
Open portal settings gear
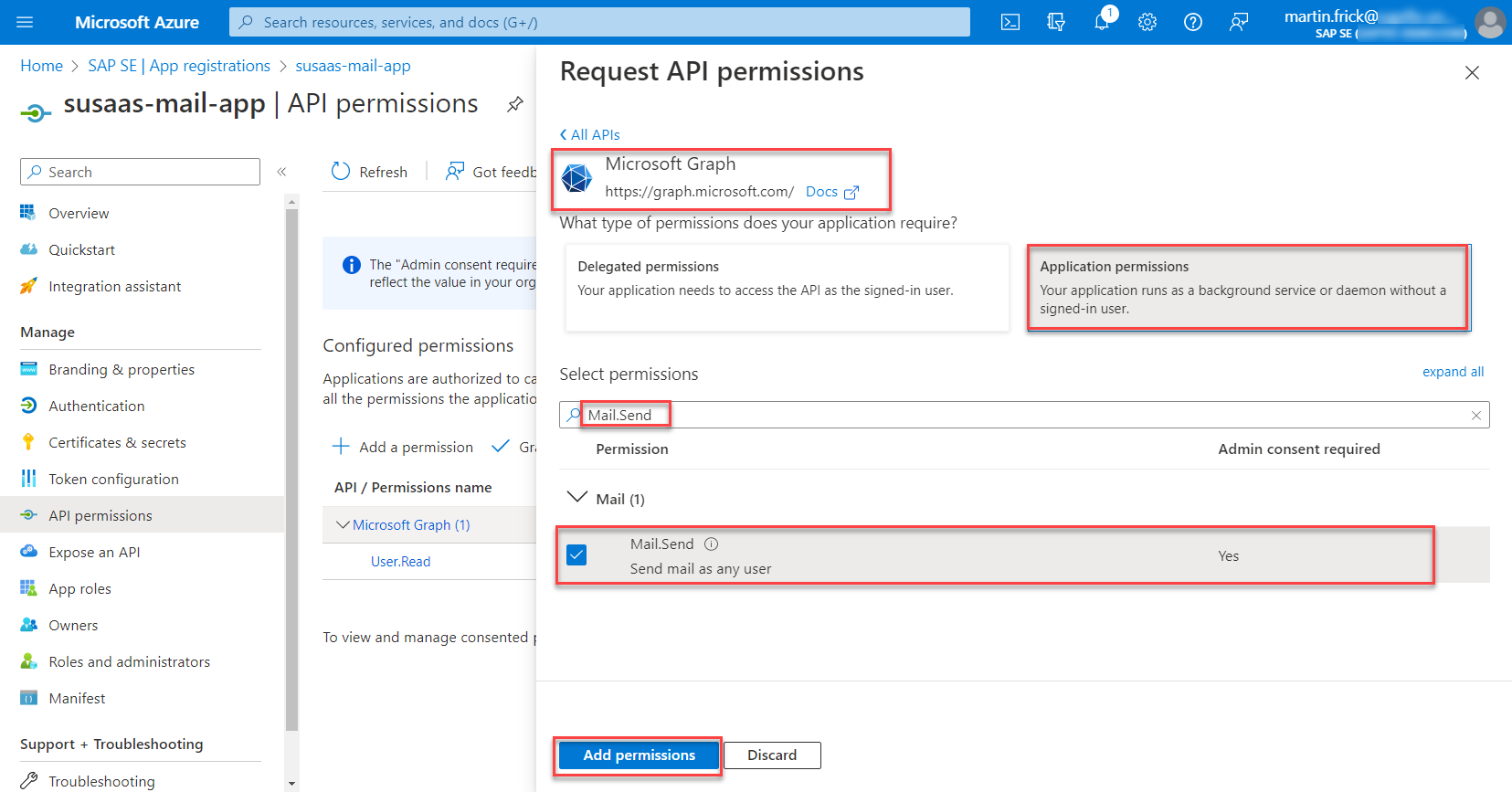(x=1147, y=22)
